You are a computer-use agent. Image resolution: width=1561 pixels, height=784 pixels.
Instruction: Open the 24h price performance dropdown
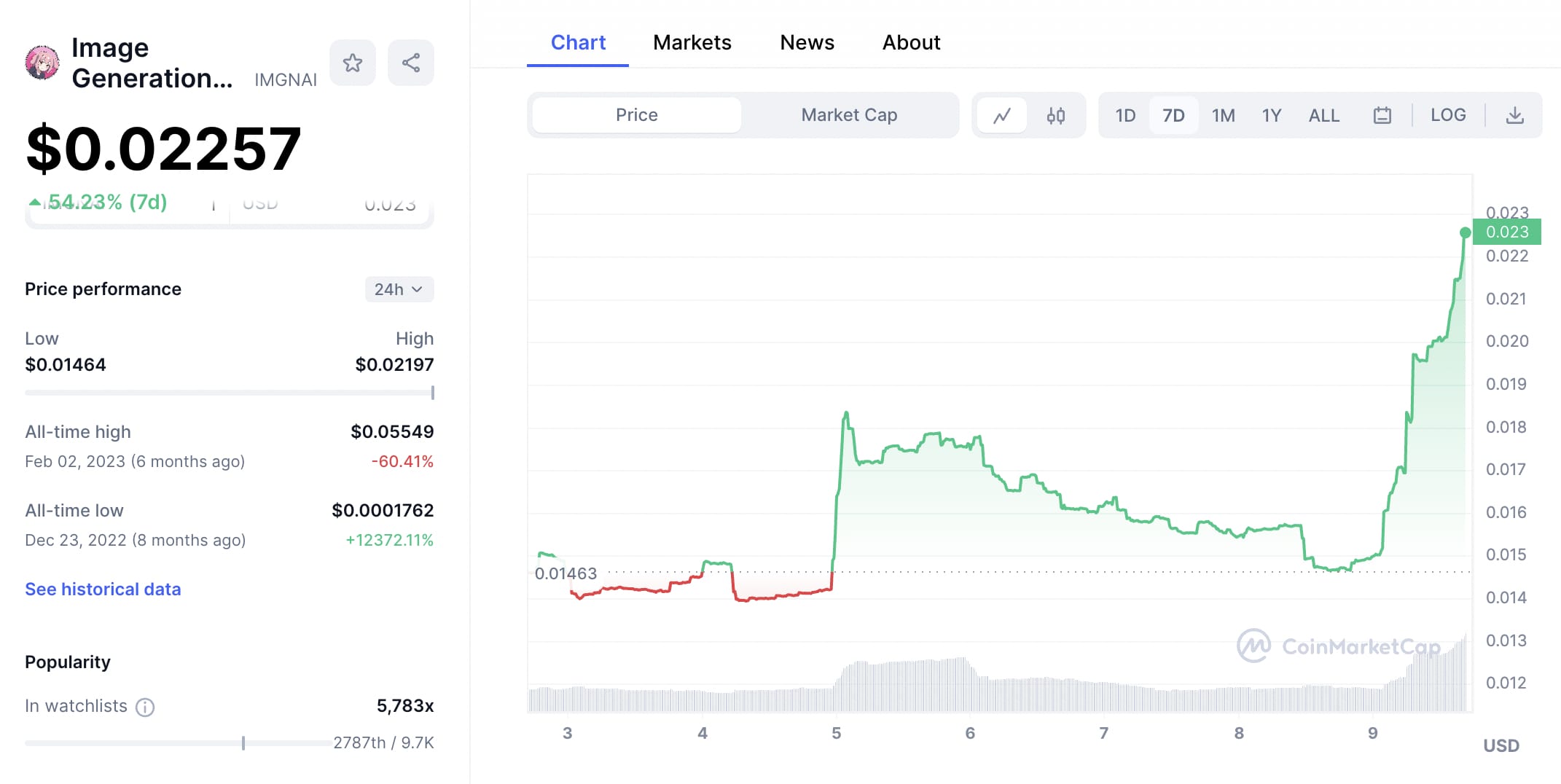399,289
